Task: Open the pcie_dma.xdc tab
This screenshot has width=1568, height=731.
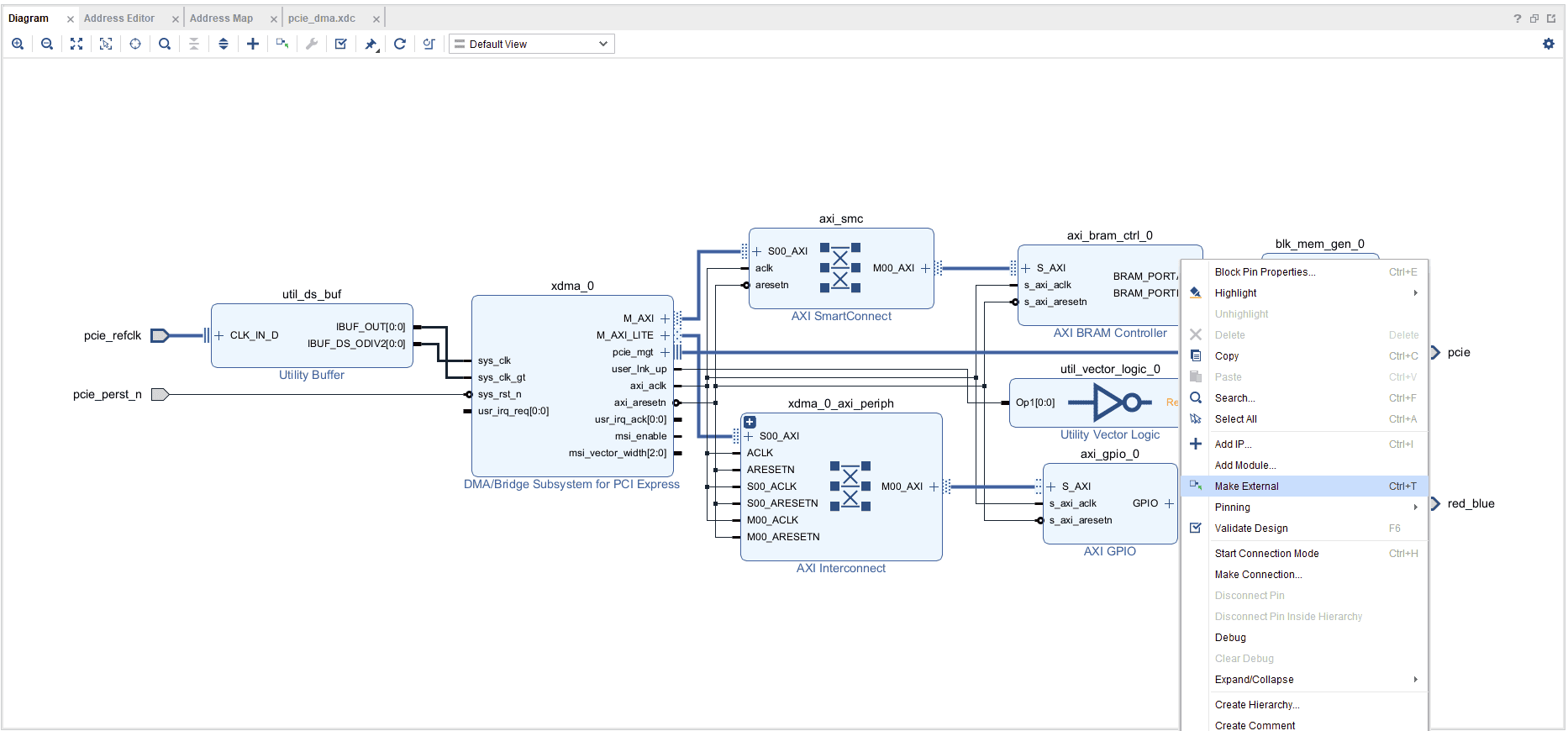Action: point(322,18)
